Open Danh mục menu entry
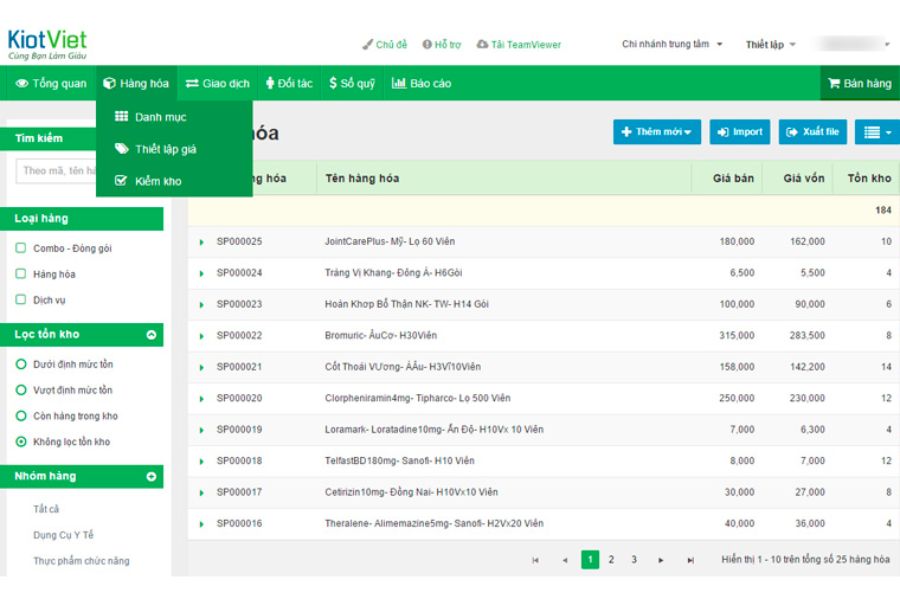The width and height of the screenshot is (900, 600). coord(174,117)
